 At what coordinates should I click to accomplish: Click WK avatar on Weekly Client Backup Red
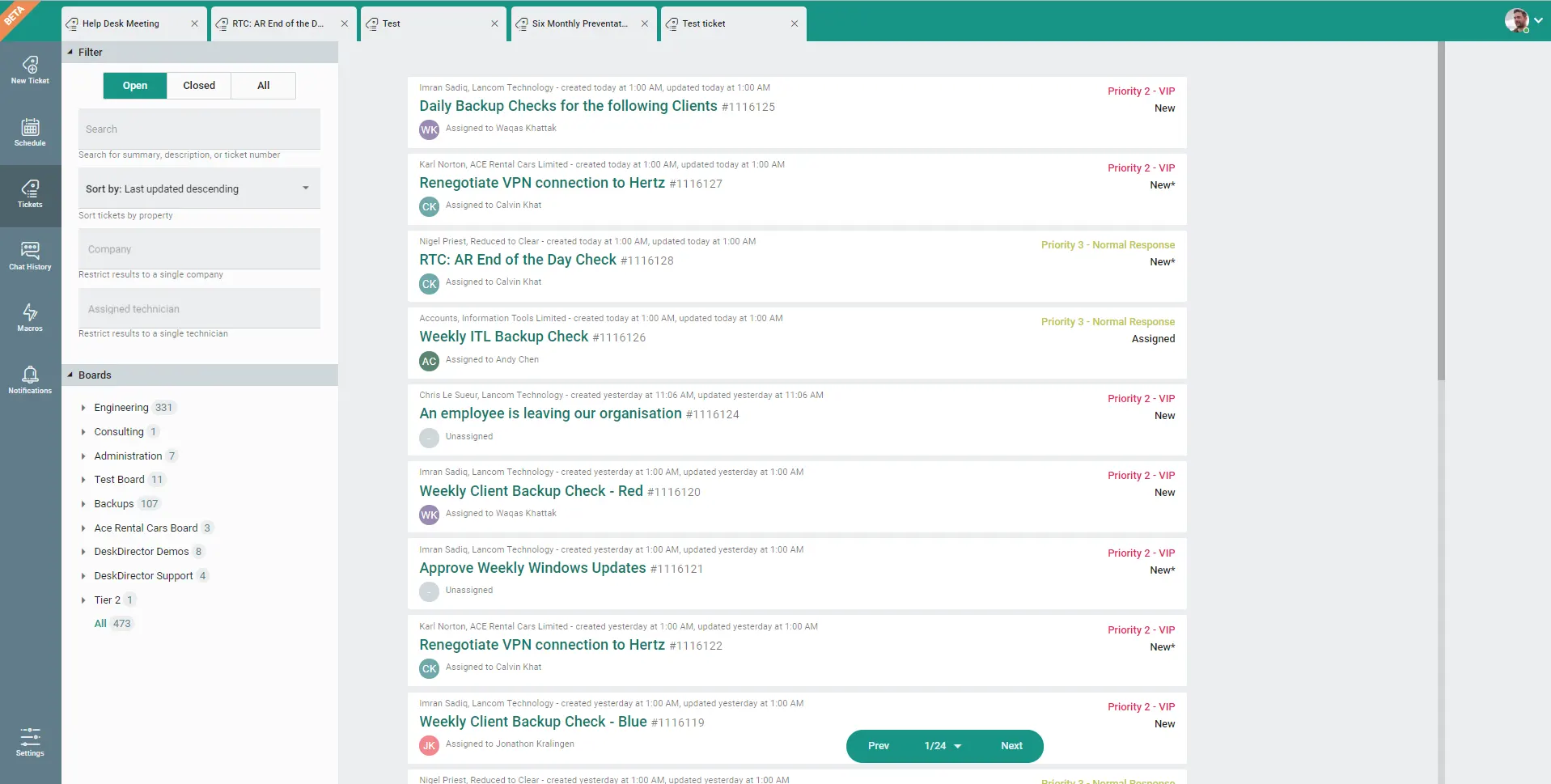(429, 515)
